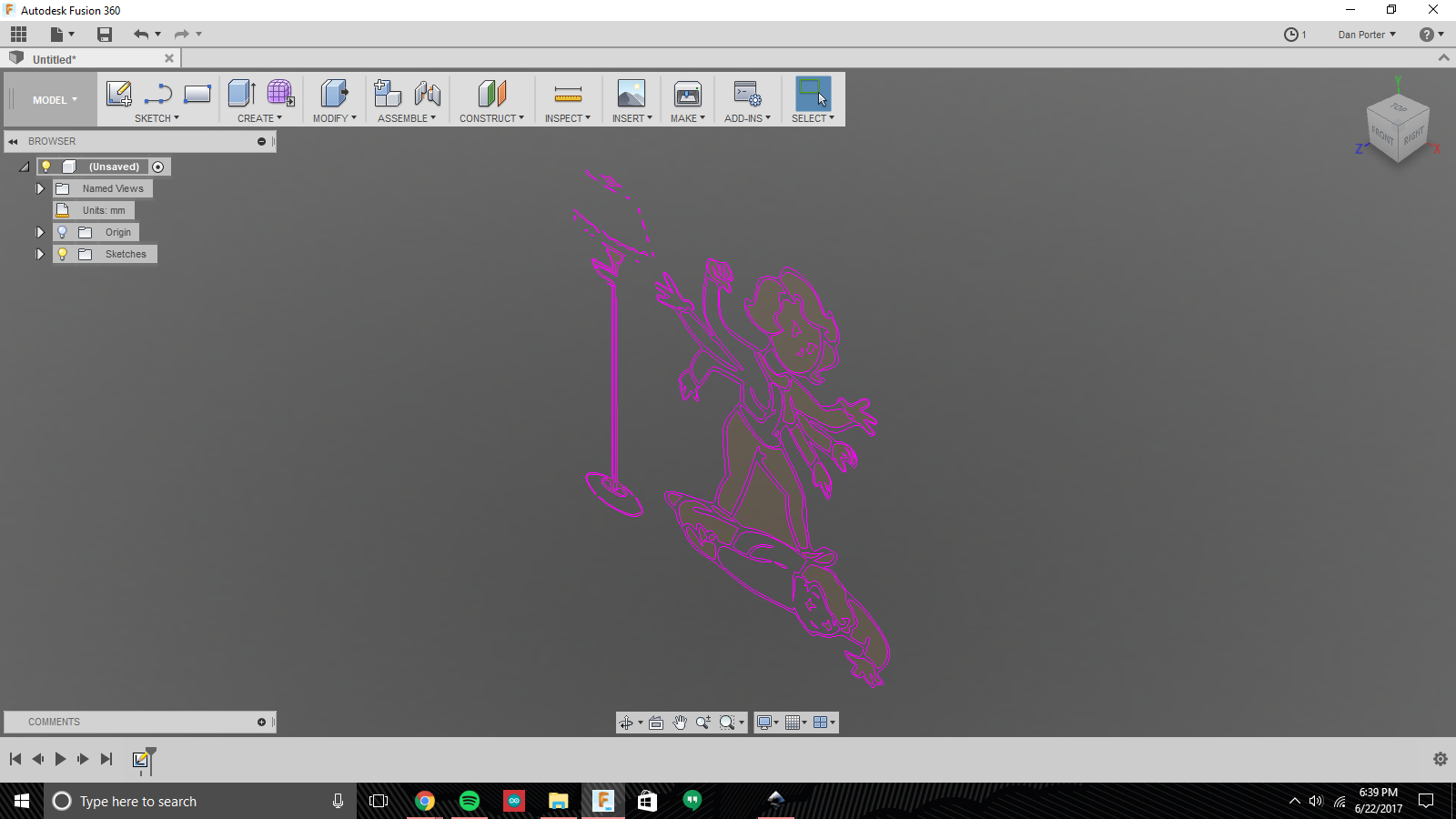Open Spotify from the taskbar
This screenshot has height=819, width=1456.
coord(470,801)
